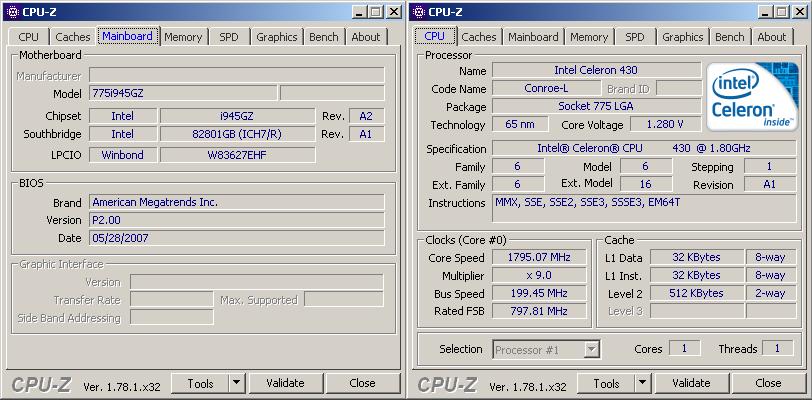The width and height of the screenshot is (812, 400).
Task: Click core voltage value 1.280 V
Action: 665,124
